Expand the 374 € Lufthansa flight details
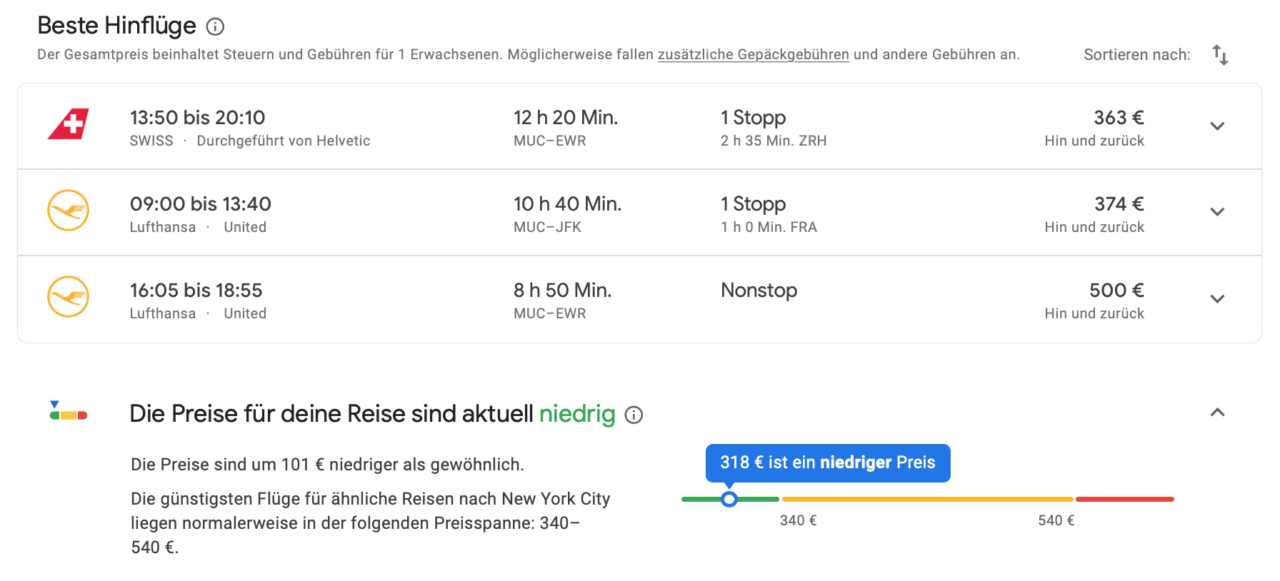This screenshot has height=581, width=1280. [1217, 212]
